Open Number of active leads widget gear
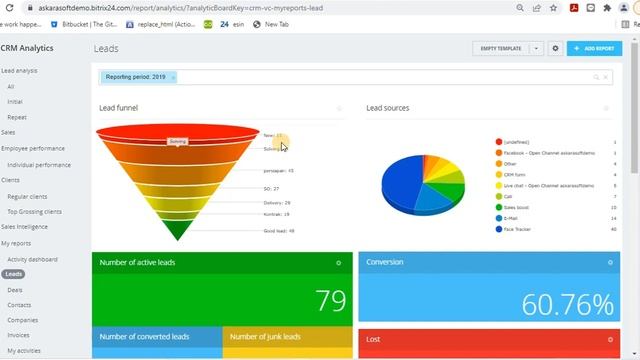 [338, 263]
